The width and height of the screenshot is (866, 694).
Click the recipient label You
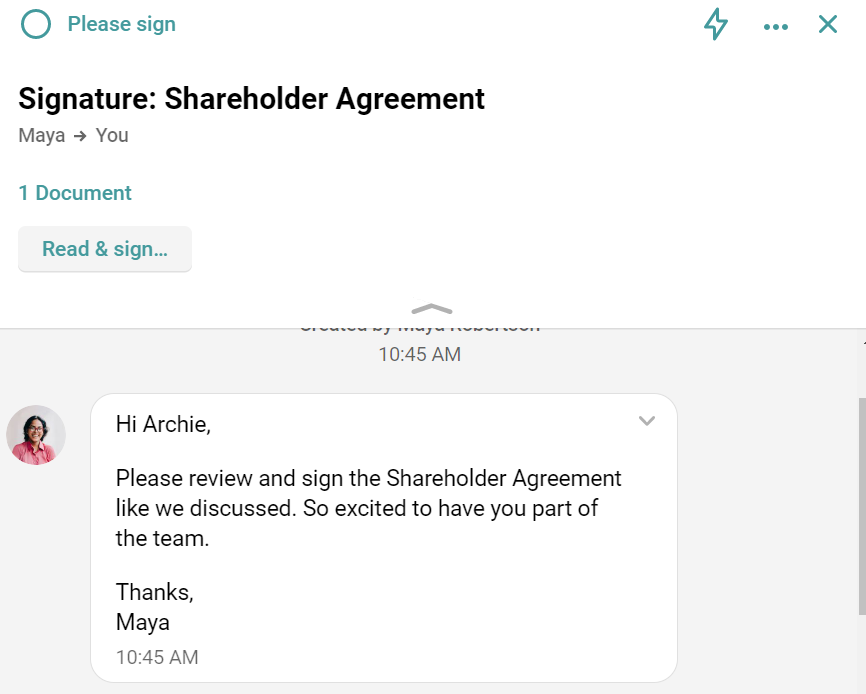click(x=112, y=135)
